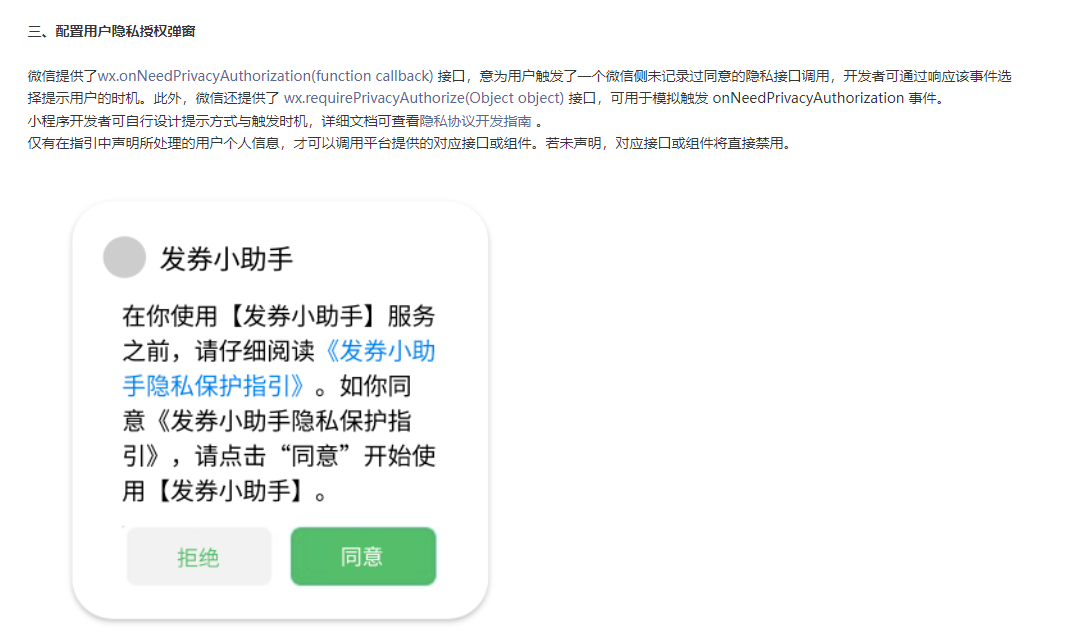Click the quoted "同意" word in popup text
The height and width of the screenshot is (633, 1092).
(x=315, y=456)
